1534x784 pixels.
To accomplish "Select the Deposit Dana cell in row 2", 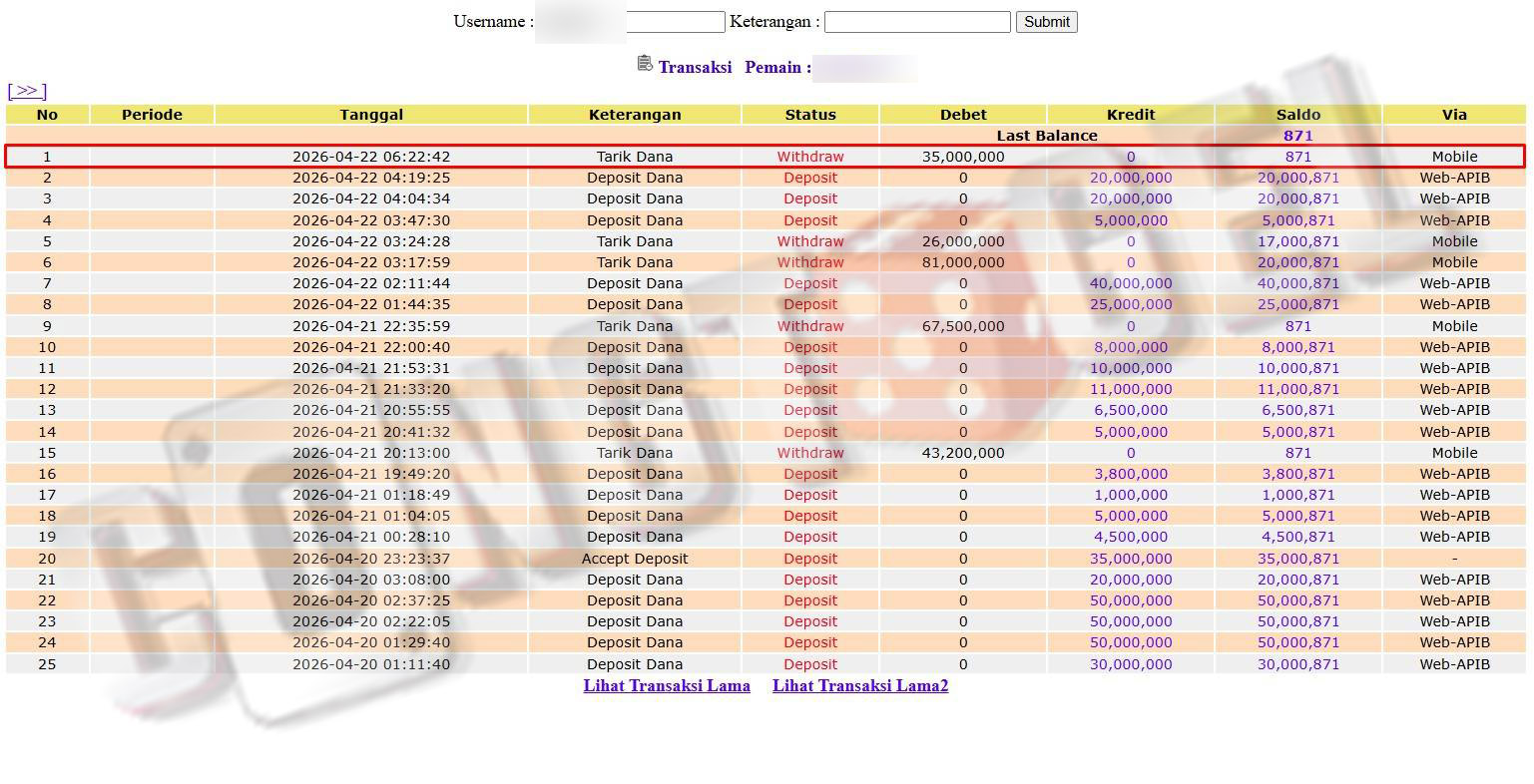I will [635, 178].
